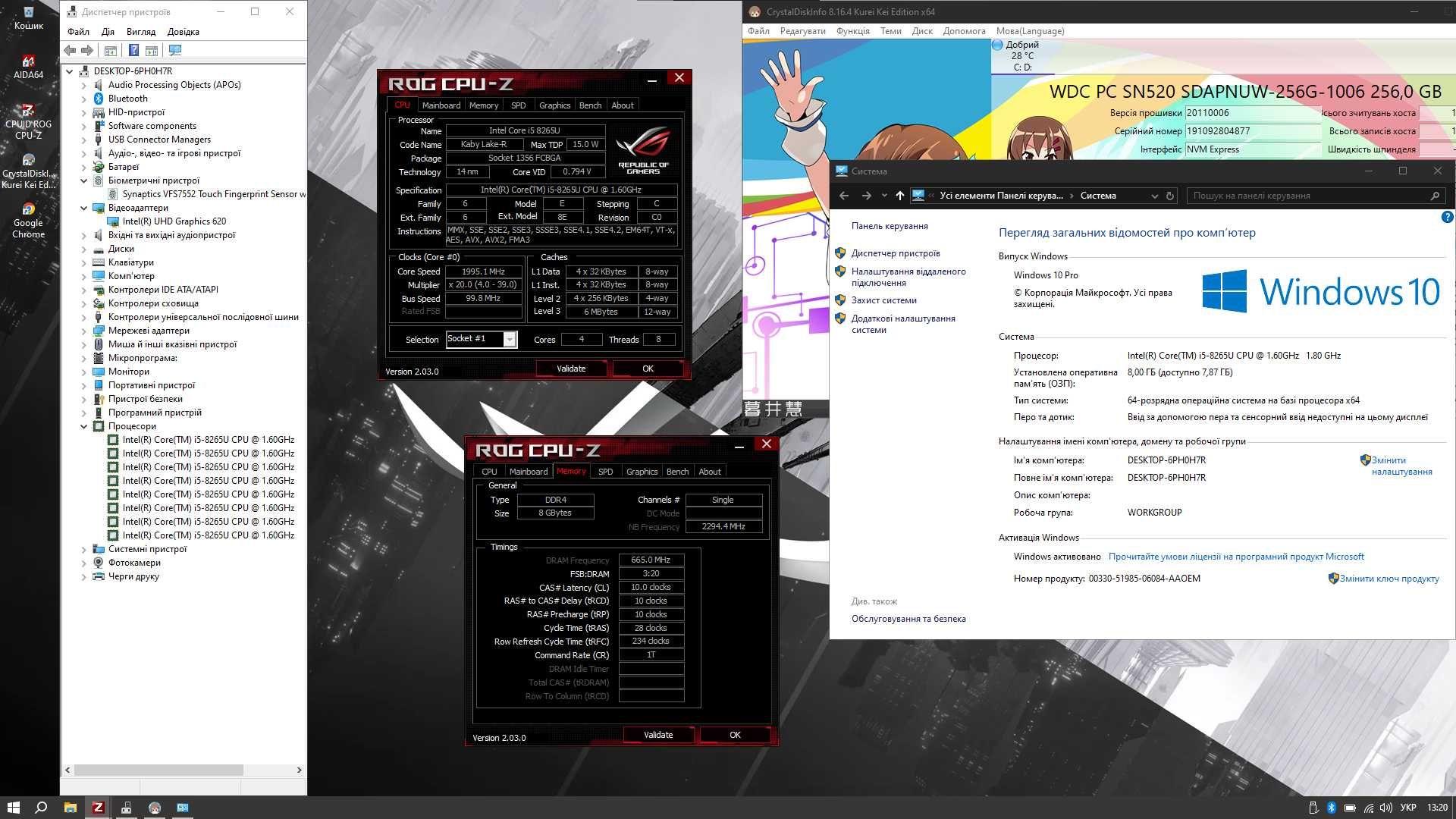The image size is (1456, 819).
Task: Click the battery tray icon
Action: pos(1350,808)
